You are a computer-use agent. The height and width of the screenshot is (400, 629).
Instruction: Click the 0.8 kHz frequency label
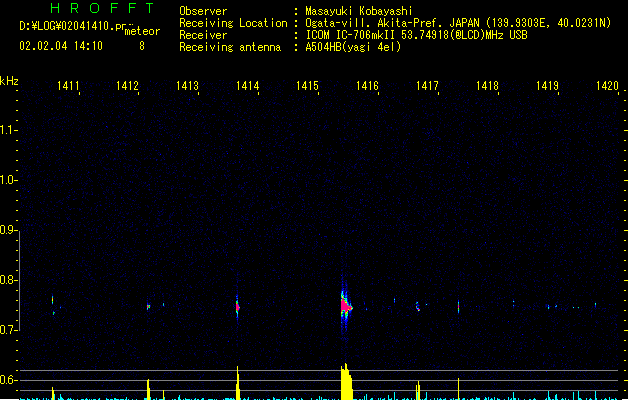click(x=8, y=280)
